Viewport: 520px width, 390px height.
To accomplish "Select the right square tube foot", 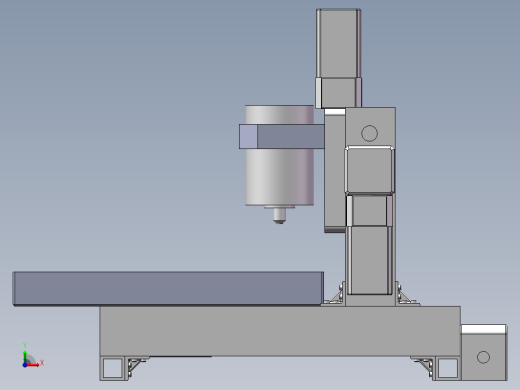I will click(447, 368).
